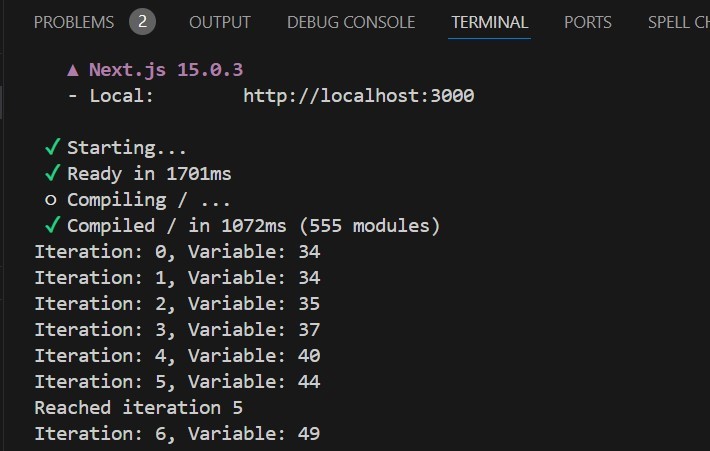The height and width of the screenshot is (451, 710).
Task: Activate the TERMINAL tab
Action: [489, 21]
